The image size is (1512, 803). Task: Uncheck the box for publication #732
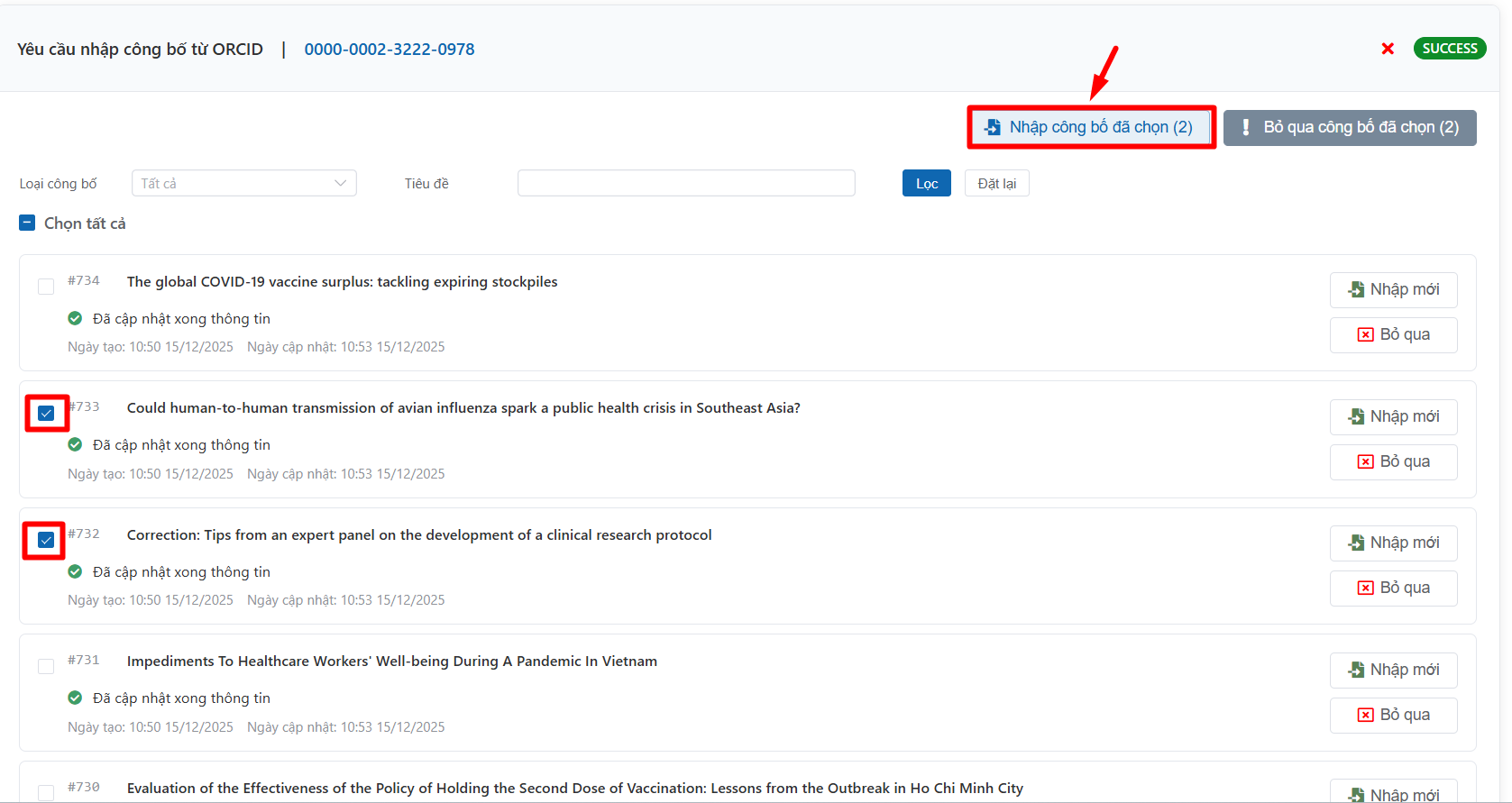pyautogui.click(x=46, y=540)
